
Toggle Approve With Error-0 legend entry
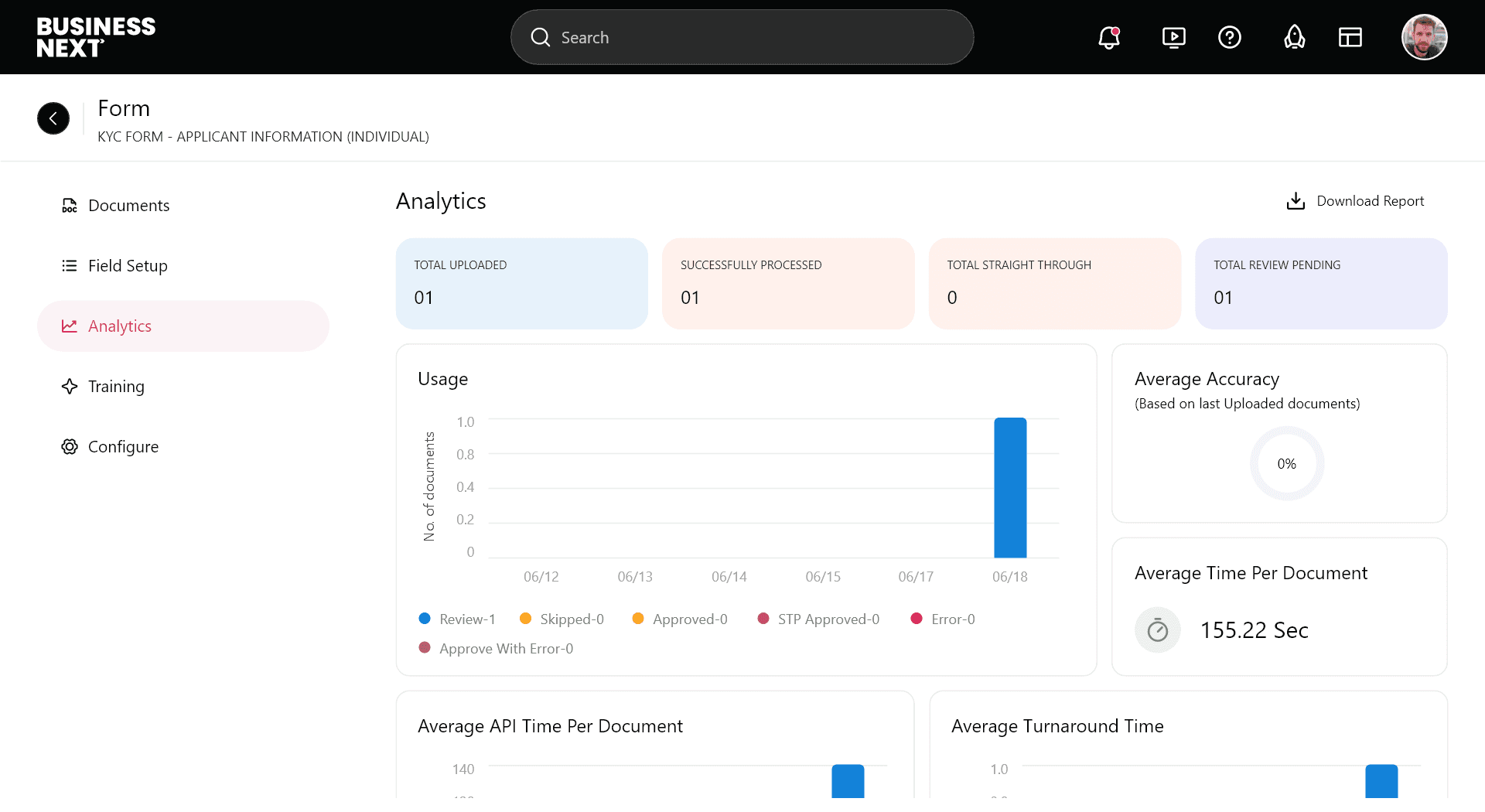pyautogui.click(x=496, y=649)
